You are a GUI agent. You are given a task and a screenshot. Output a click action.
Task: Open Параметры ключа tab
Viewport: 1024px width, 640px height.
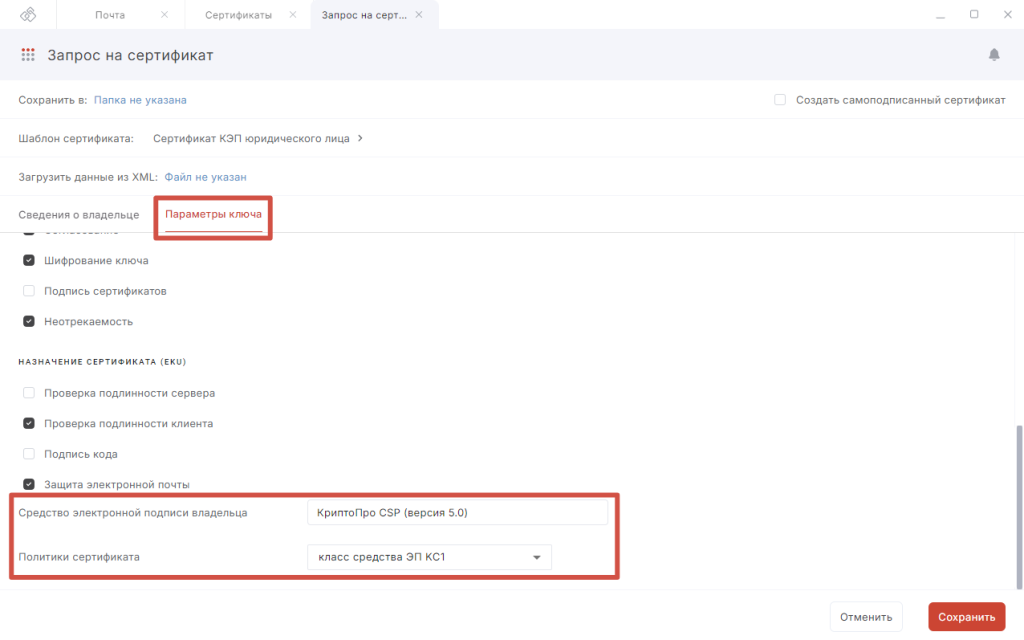point(213,214)
